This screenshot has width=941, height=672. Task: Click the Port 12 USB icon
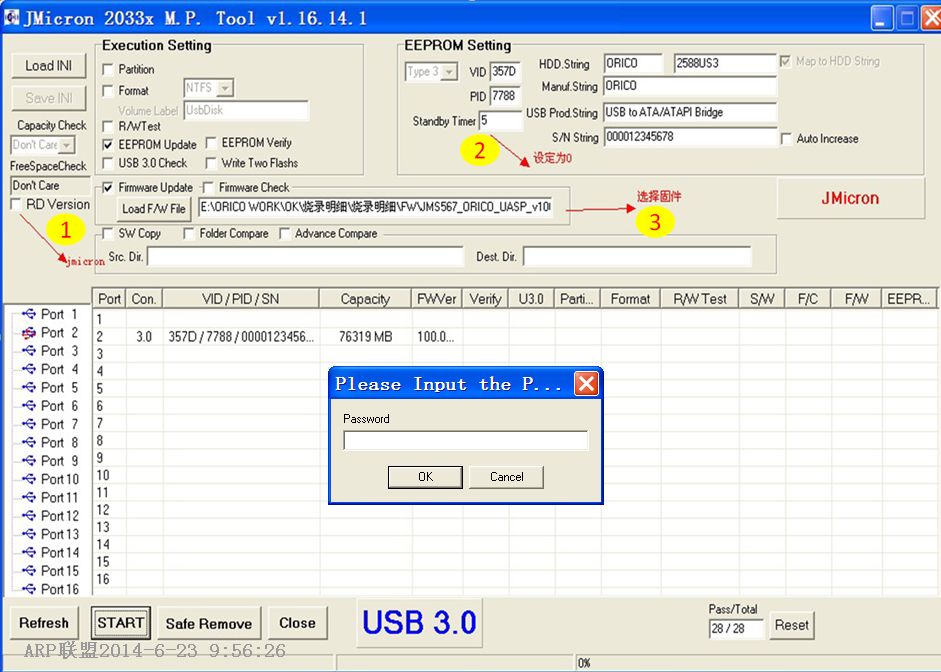[x=28, y=515]
